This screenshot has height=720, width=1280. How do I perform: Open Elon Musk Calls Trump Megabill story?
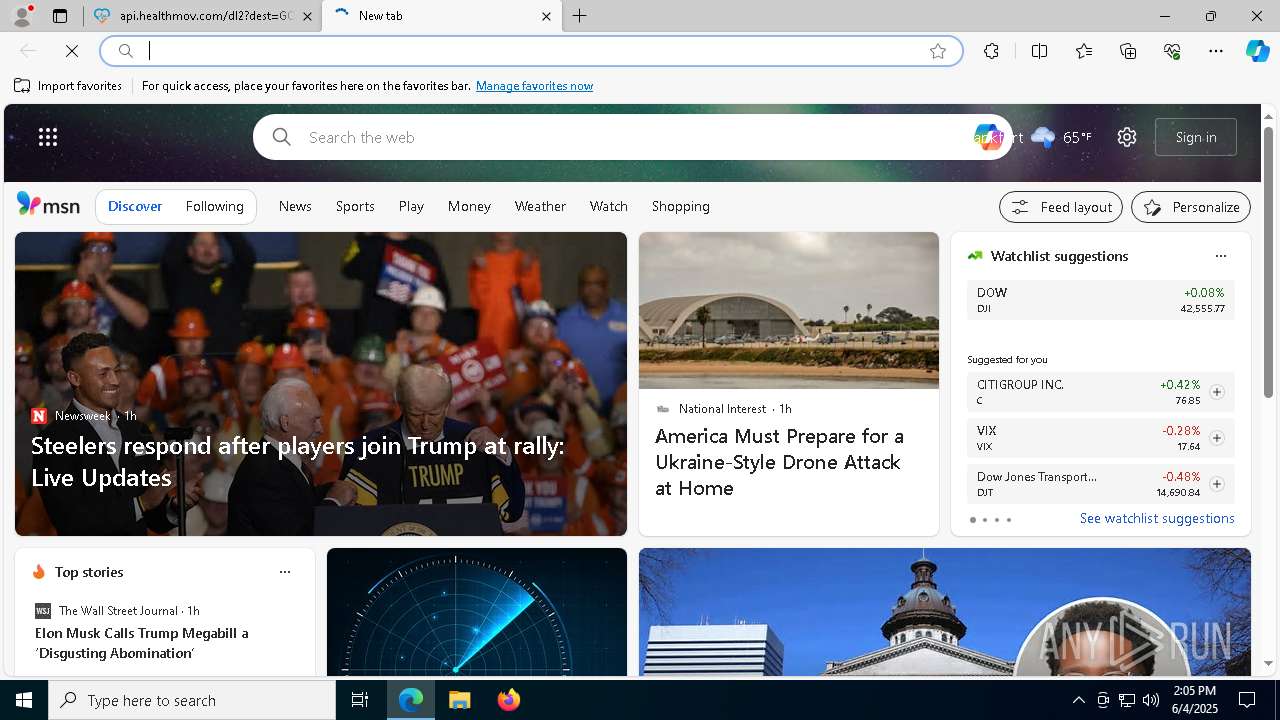142,643
